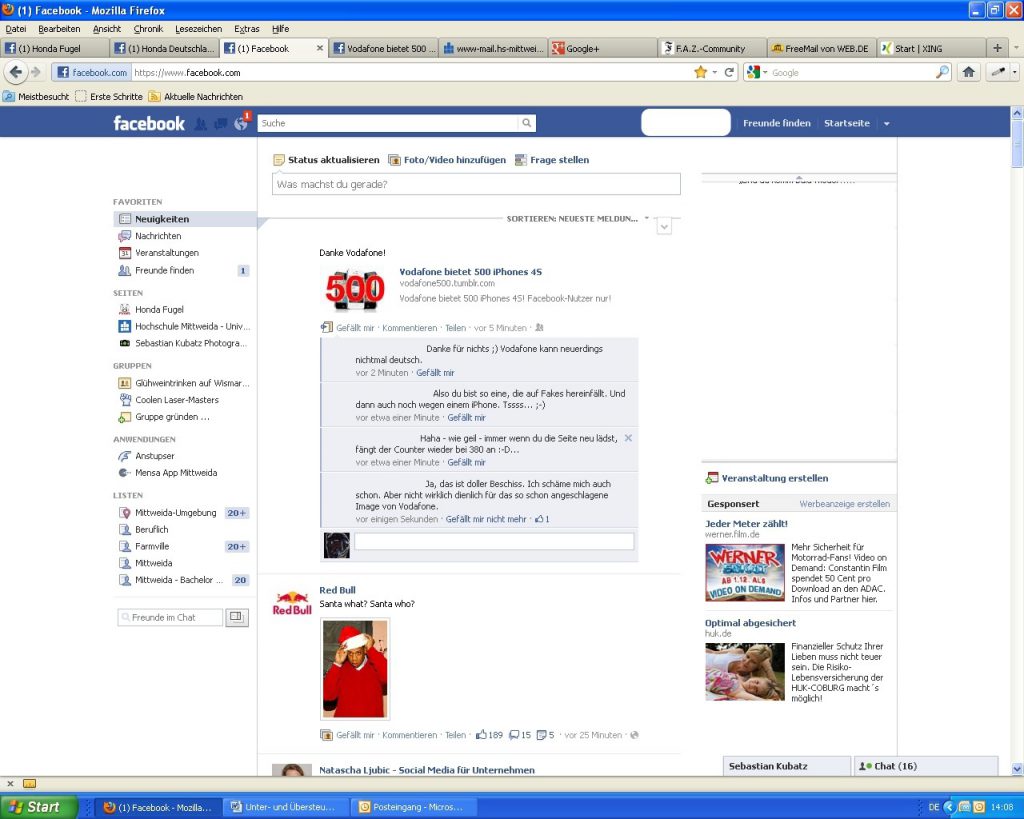Open Meistbesucht bookmarks folder
The image size is (1024, 819).
click(x=36, y=97)
